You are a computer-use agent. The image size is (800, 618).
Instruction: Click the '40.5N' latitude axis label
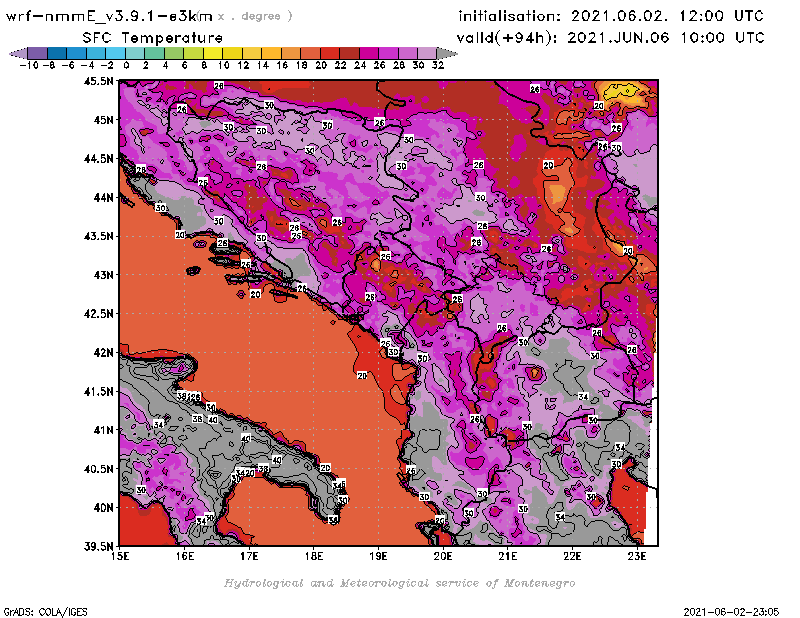click(99, 469)
